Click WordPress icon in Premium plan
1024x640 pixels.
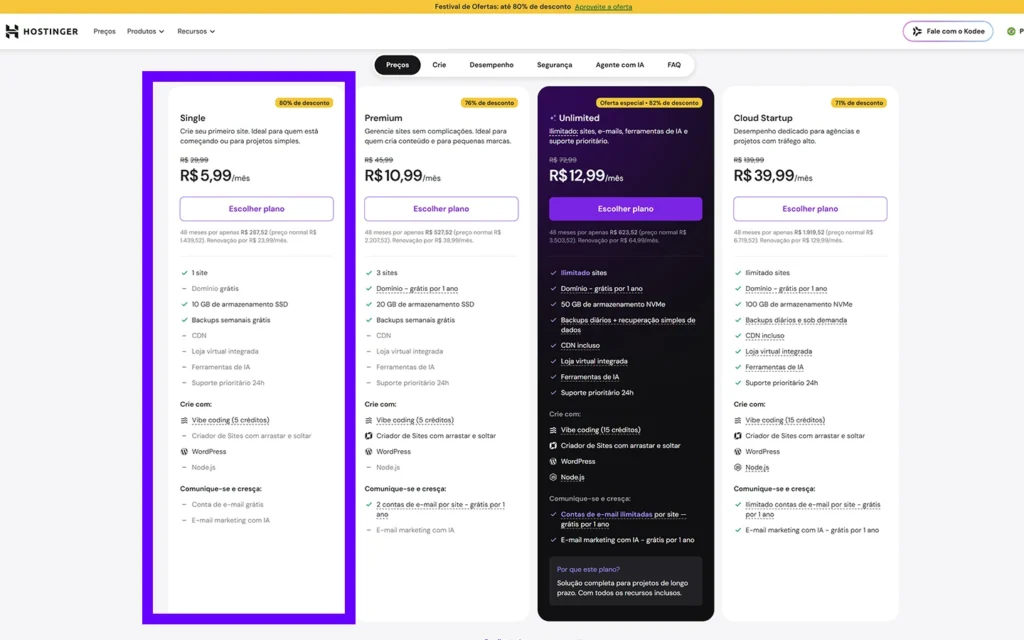pyautogui.click(x=368, y=452)
